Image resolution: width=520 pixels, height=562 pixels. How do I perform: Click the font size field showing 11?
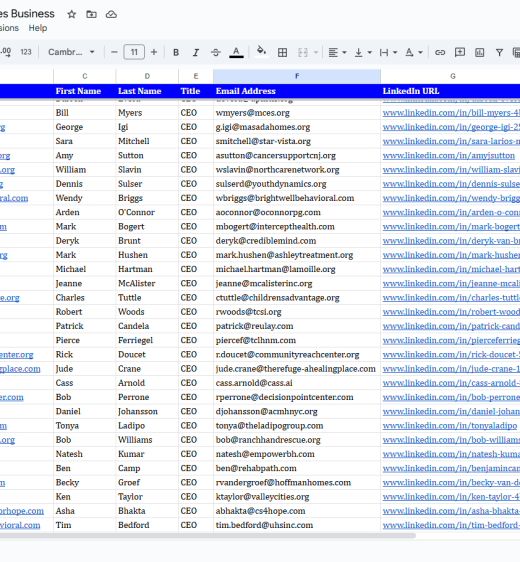(x=134, y=52)
